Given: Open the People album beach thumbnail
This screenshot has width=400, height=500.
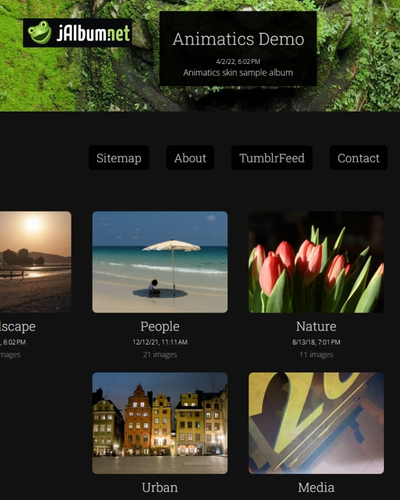Looking at the screenshot, I should (160, 262).
